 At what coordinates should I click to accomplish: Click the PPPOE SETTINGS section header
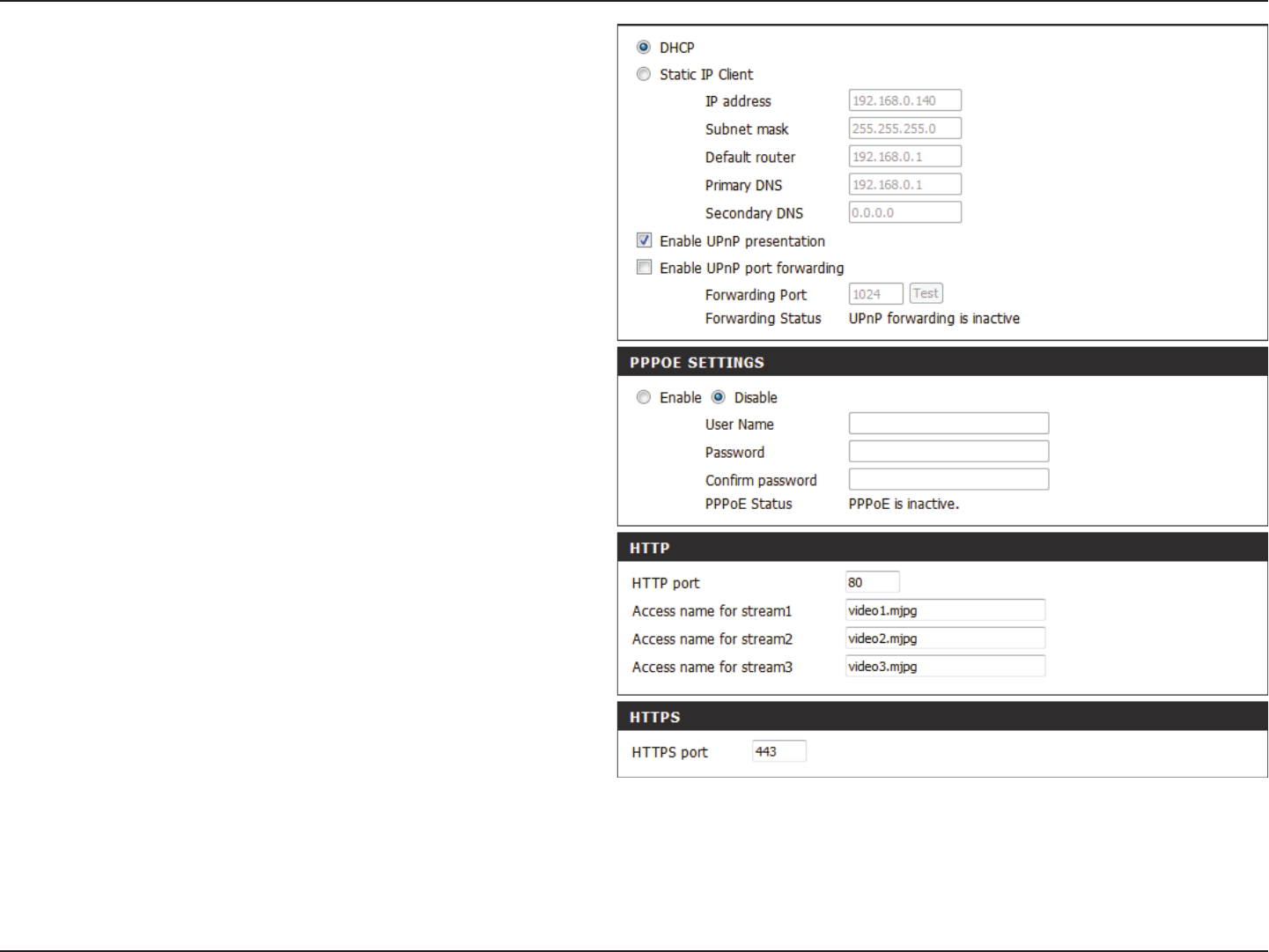tap(942, 362)
